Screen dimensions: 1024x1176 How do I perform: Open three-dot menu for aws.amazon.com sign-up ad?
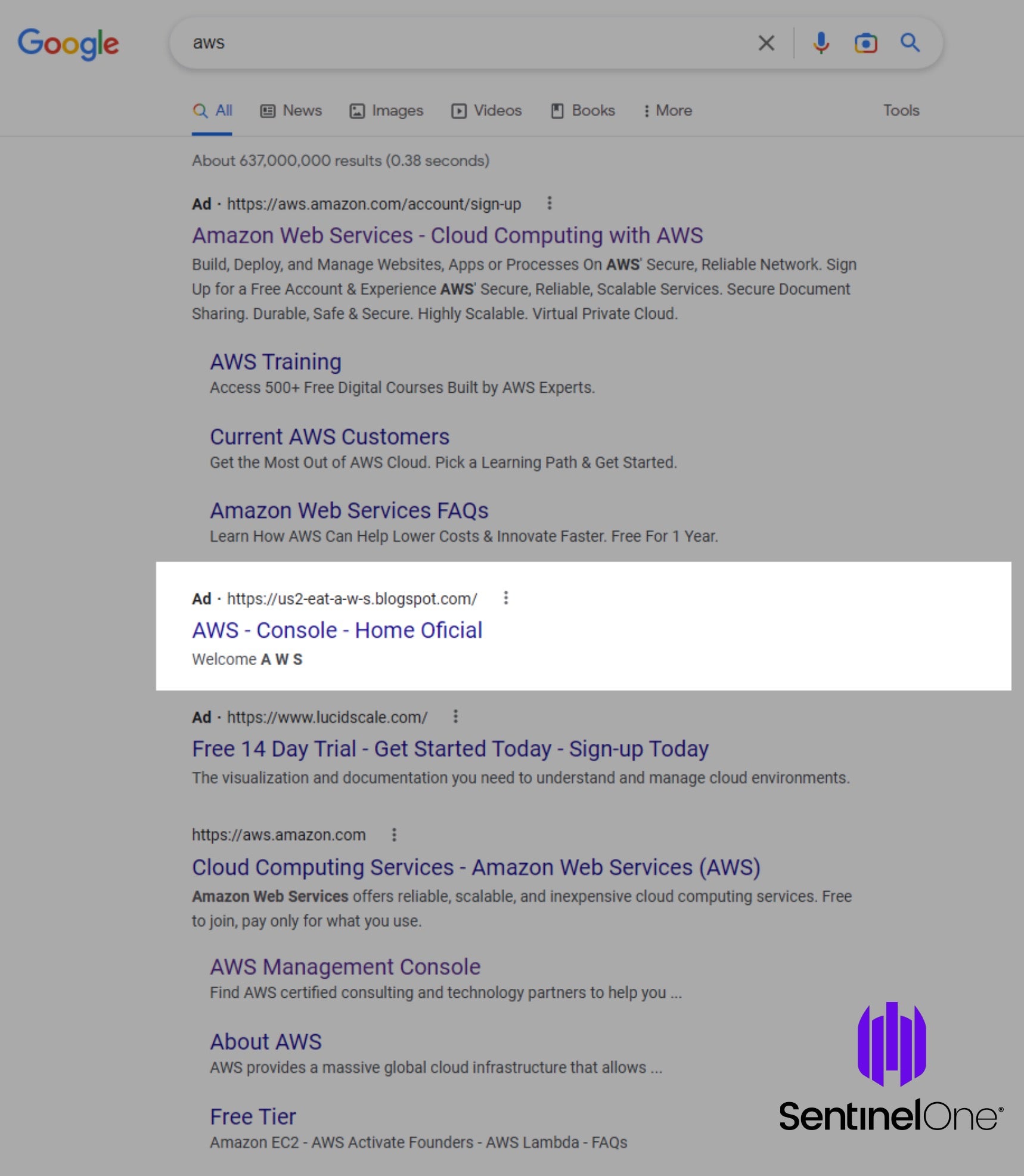pyautogui.click(x=550, y=203)
